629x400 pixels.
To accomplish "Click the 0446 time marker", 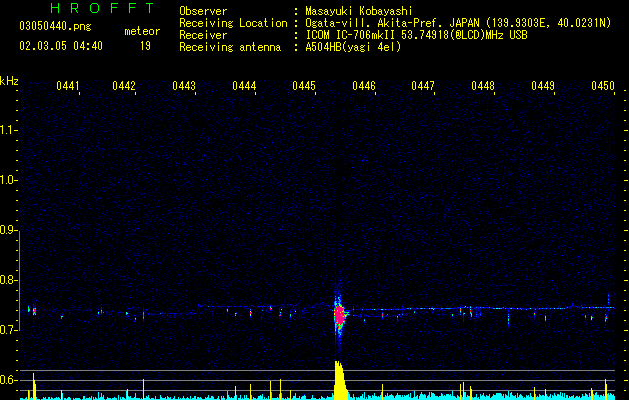I will pyautogui.click(x=364, y=86).
